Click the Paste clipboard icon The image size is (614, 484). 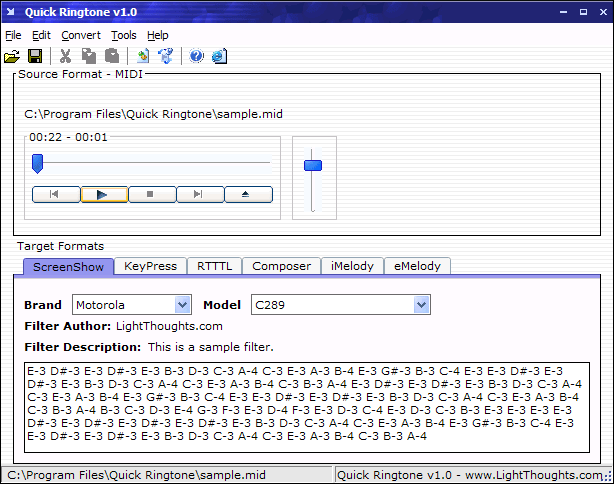pyautogui.click(x=112, y=56)
